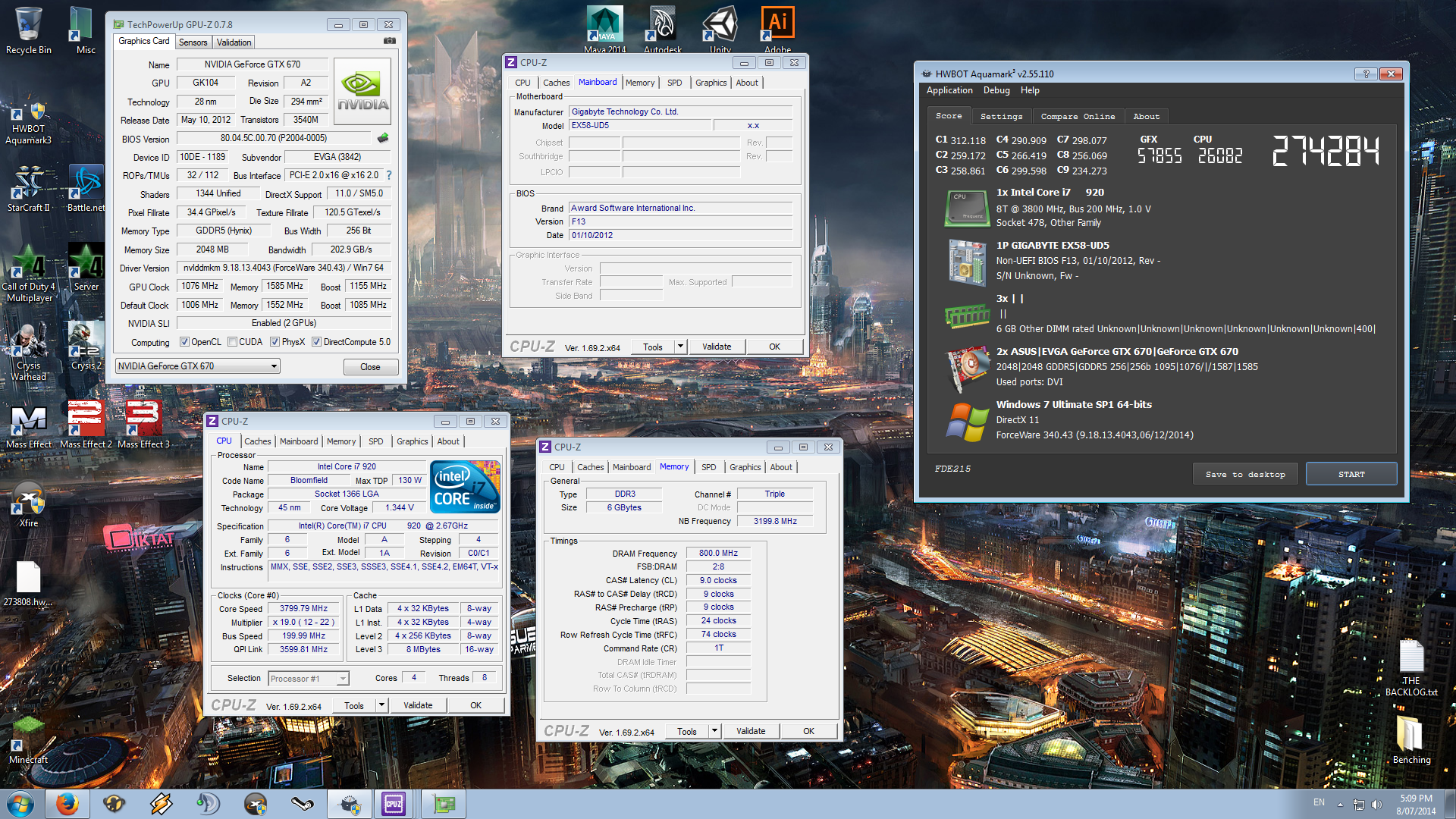
Task: Toggle CUDA checkbox in GPU-Z
Action: point(233,342)
